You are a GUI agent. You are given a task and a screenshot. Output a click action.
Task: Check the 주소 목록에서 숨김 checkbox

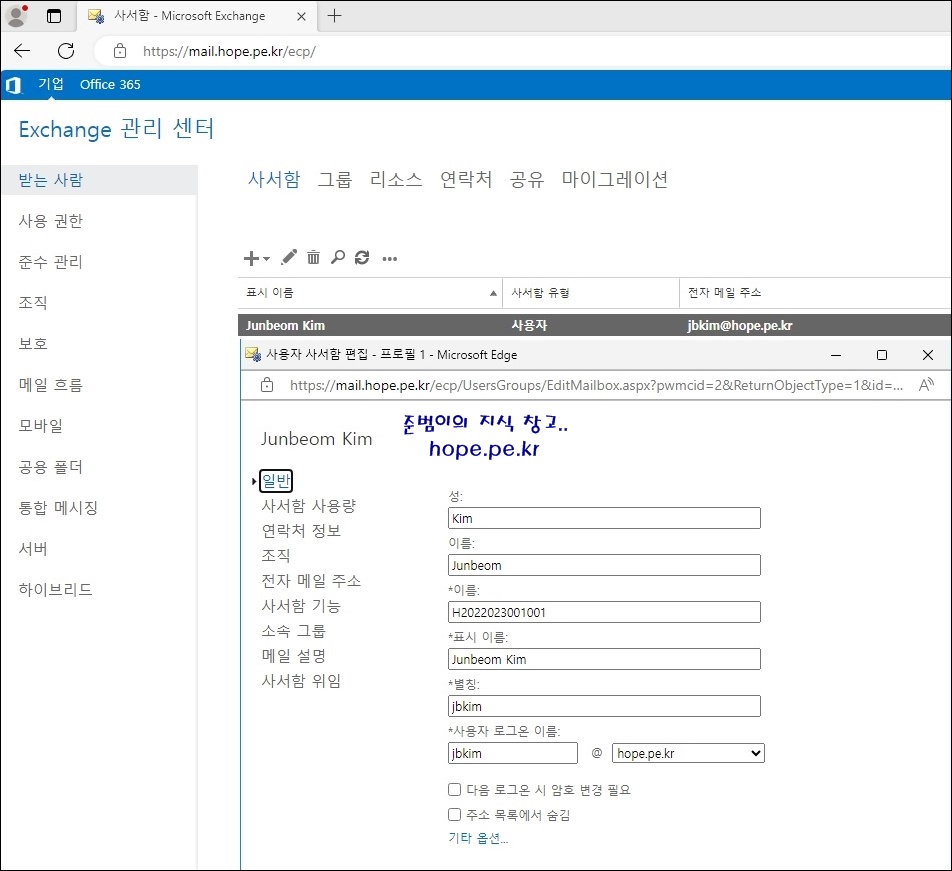click(454, 815)
